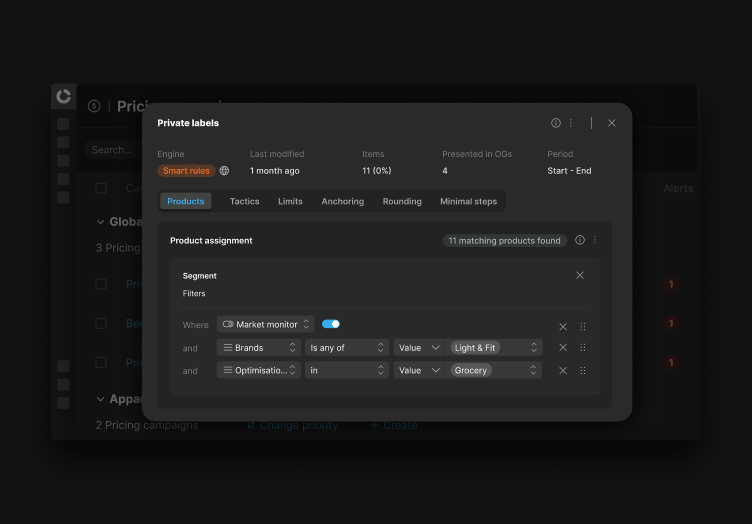Click the '1 month ago' last modified value
The image size is (752, 524).
point(275,171)
